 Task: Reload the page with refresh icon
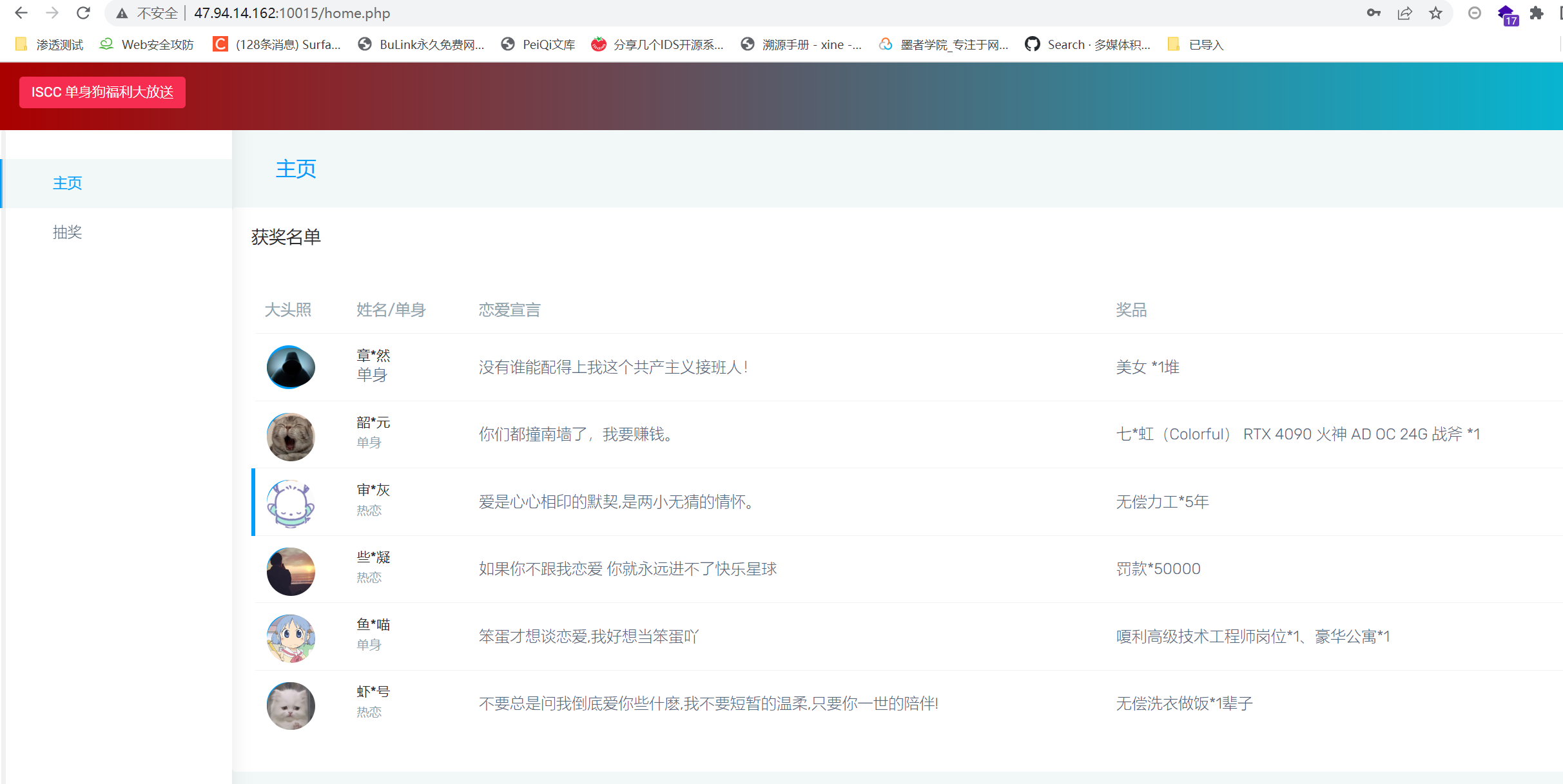83,13
